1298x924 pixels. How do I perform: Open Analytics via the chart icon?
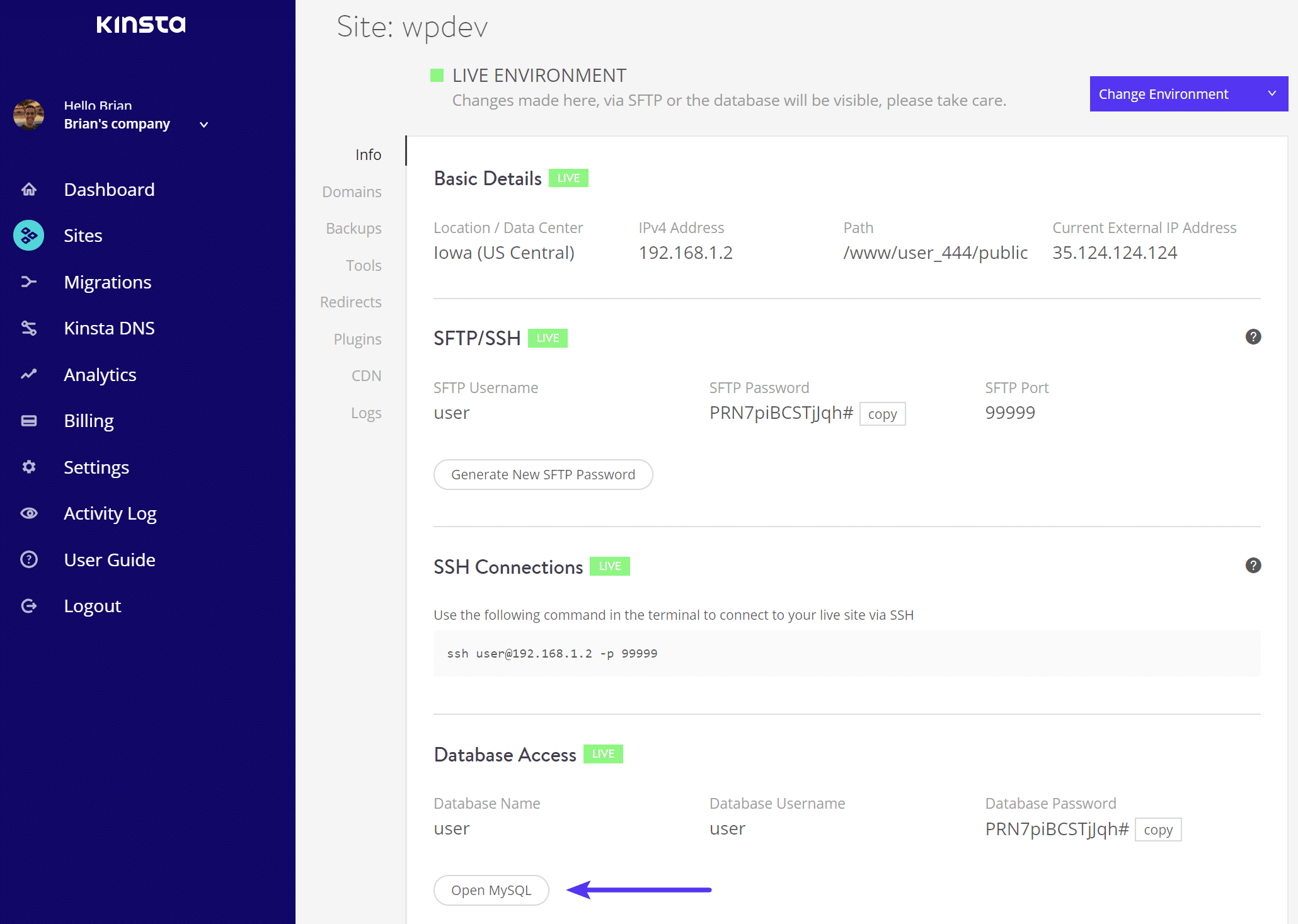coord(29,374)
